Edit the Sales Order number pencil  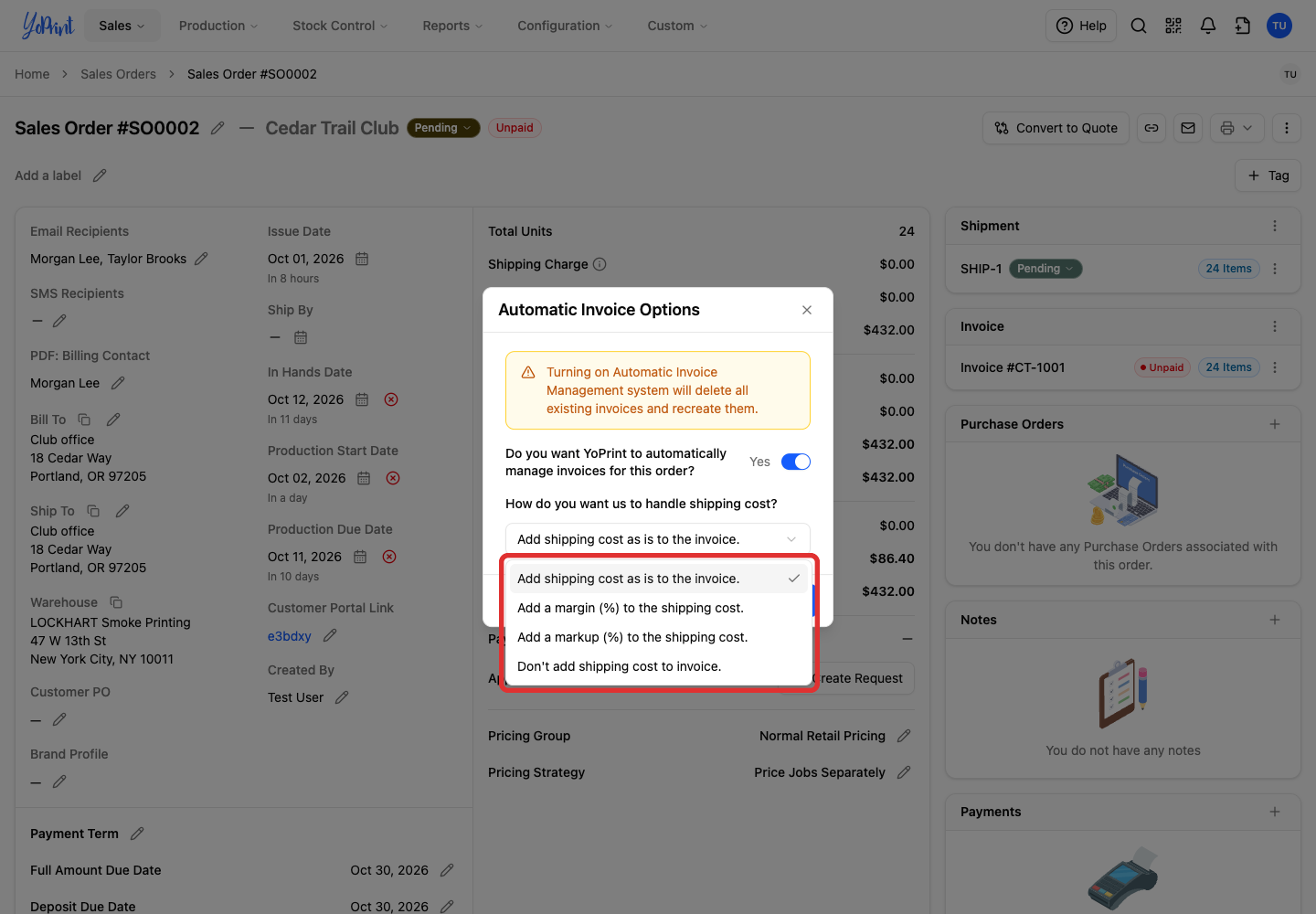[218, 128]
